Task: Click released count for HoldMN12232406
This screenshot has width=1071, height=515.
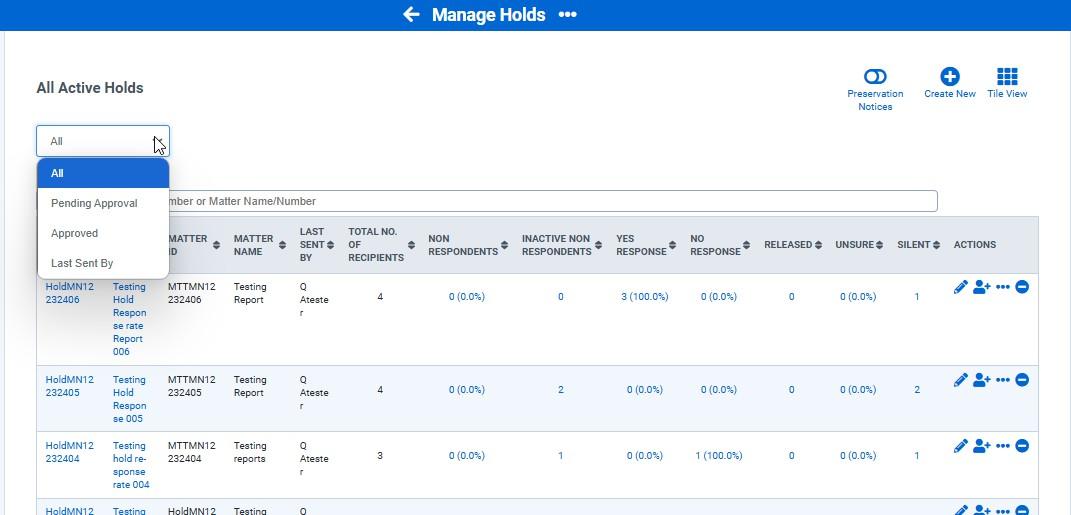Action: [x=792, y=297]
